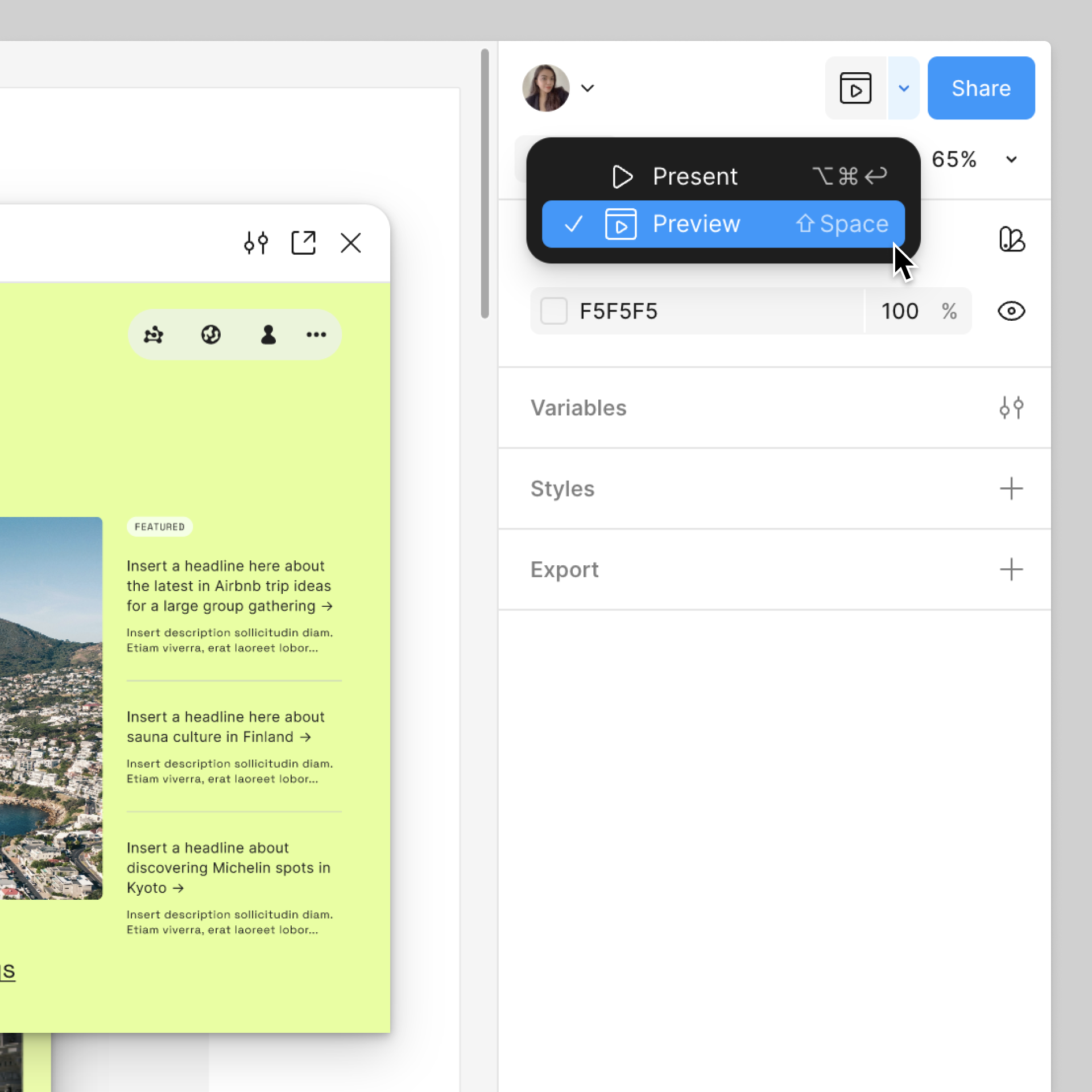Click the globe icon in preview nav

[211, 334]
